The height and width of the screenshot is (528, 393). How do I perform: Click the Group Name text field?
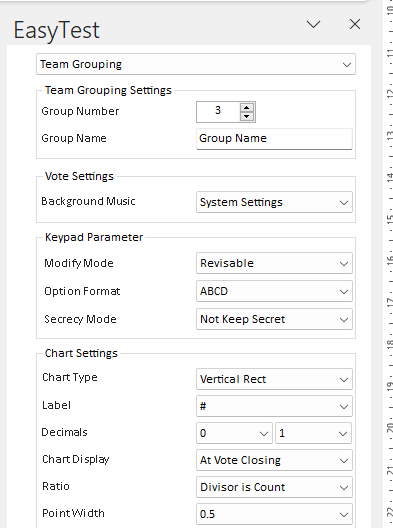pos(274,138)
